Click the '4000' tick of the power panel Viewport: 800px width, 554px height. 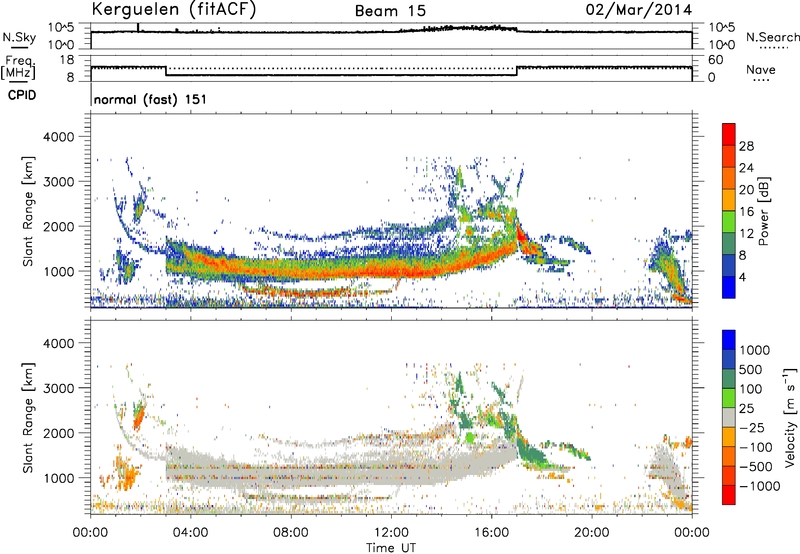58,137
